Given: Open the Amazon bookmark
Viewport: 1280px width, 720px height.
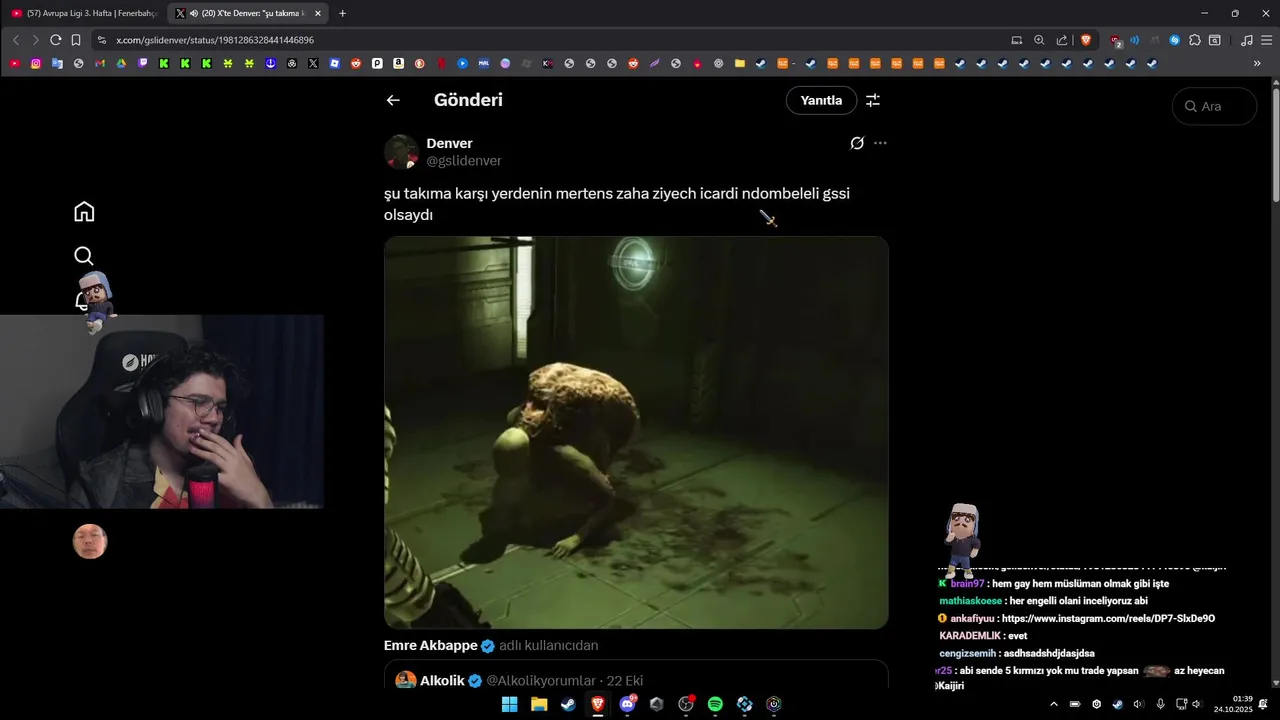Looking at the screenshot, I should click(x=398, y=63).
